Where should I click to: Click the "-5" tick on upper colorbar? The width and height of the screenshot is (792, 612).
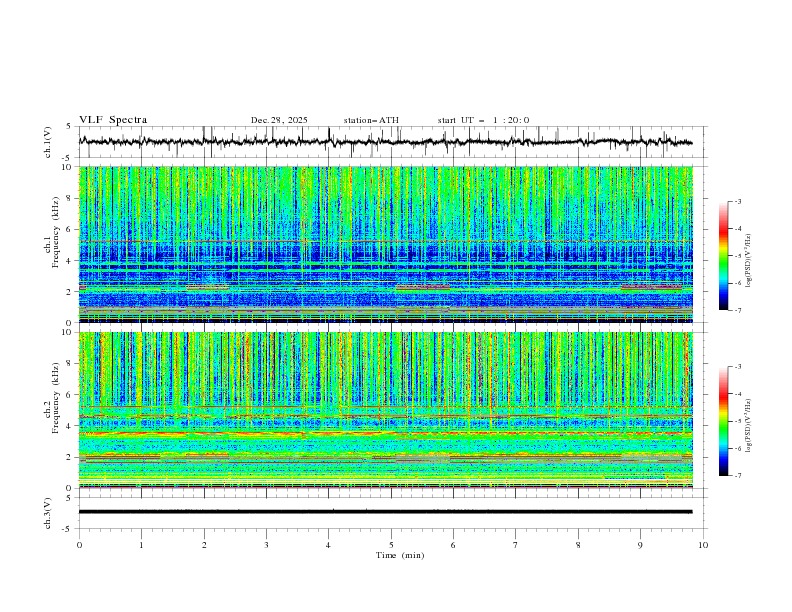pyautogui.click(x=737, y=256)
